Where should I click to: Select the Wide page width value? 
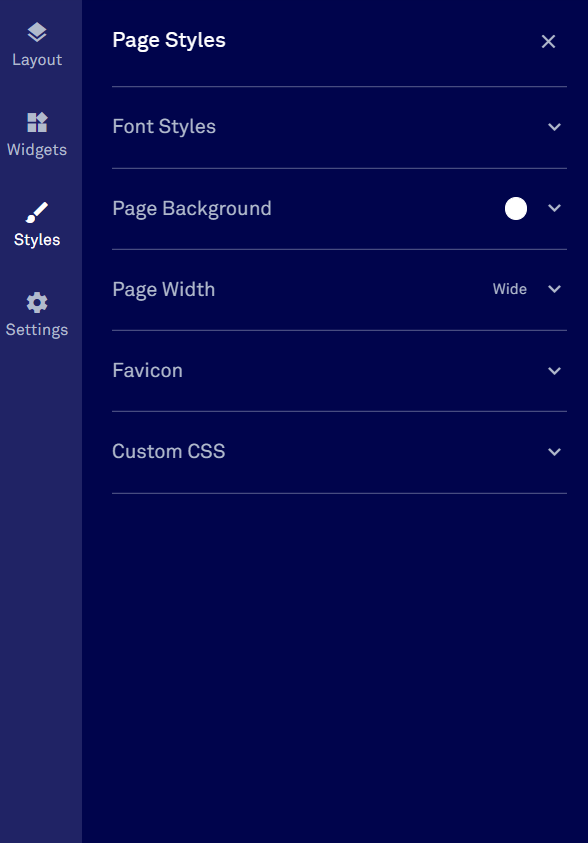pyautogui.click(x=510, y=289)
